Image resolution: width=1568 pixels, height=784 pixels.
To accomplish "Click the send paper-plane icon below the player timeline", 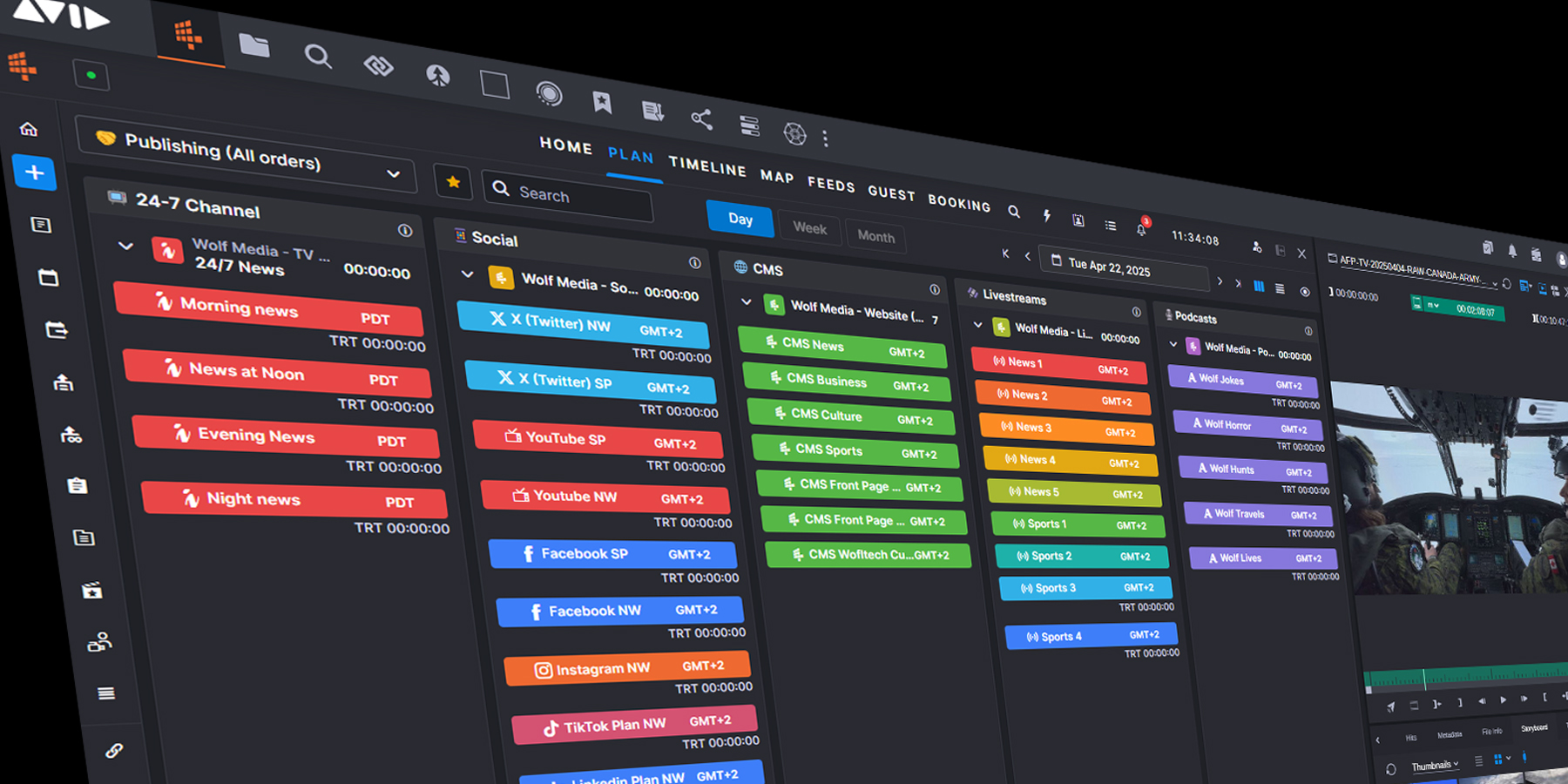I will (x=1390, y=706).
